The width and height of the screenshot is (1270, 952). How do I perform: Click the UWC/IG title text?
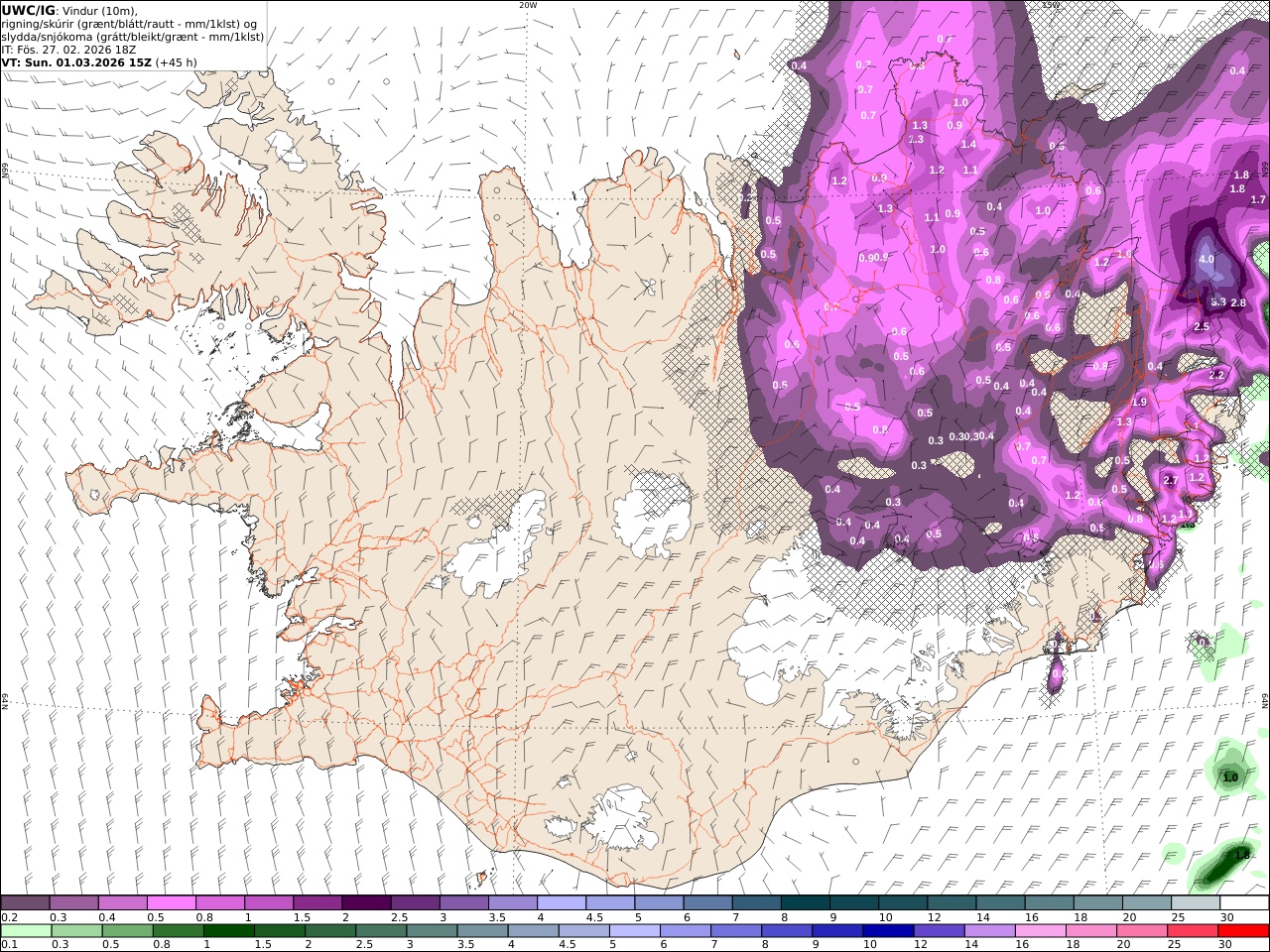(x=29, y=10)
